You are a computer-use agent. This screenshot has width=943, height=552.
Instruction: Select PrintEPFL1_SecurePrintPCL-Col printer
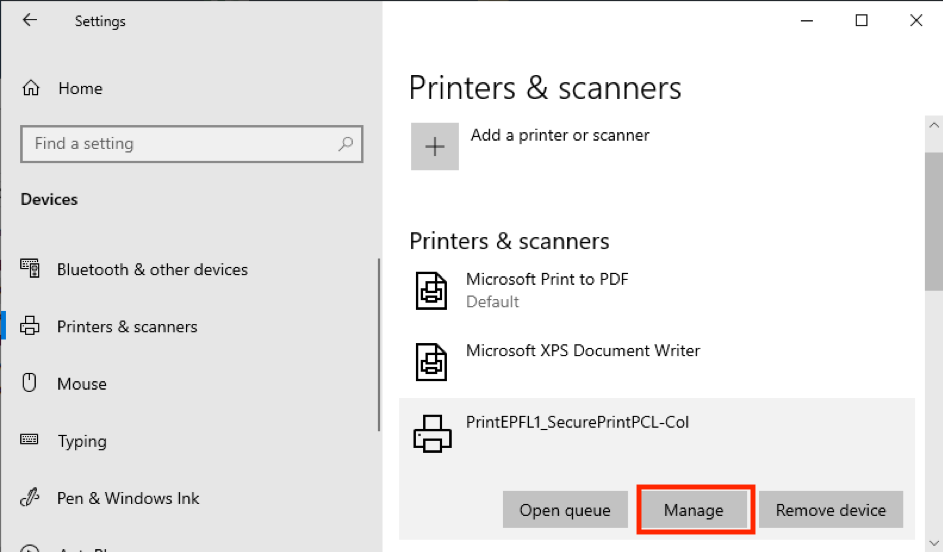pyautogui.click(x=577, y=422)
